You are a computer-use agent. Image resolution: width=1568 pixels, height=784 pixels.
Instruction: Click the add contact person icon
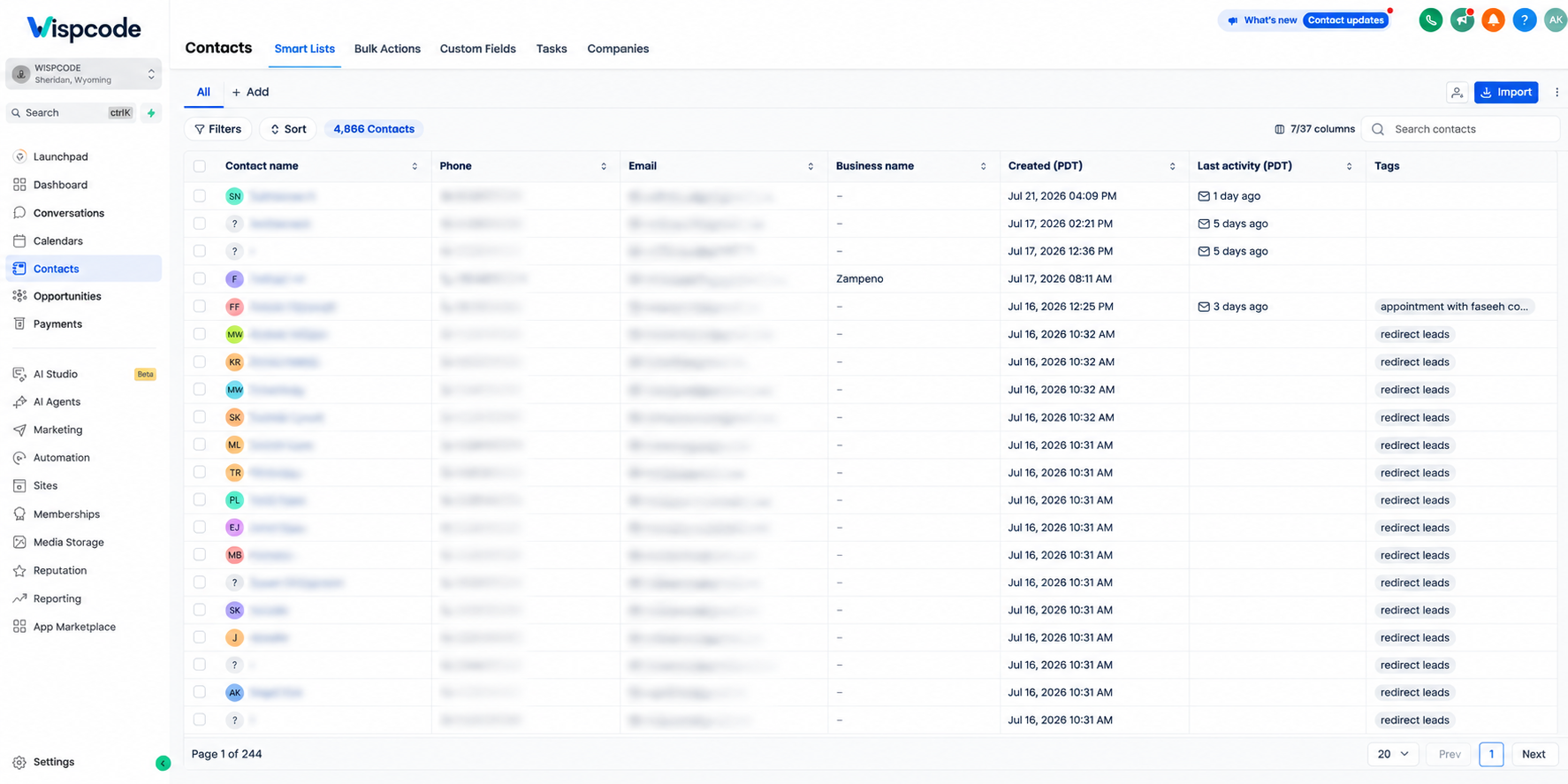click(1457, 92)
